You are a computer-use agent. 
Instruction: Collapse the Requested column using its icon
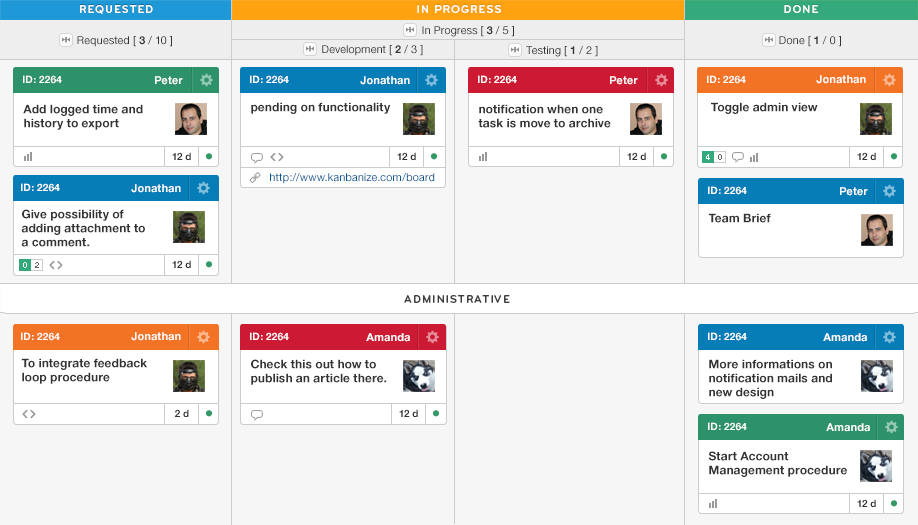(66, 40)
